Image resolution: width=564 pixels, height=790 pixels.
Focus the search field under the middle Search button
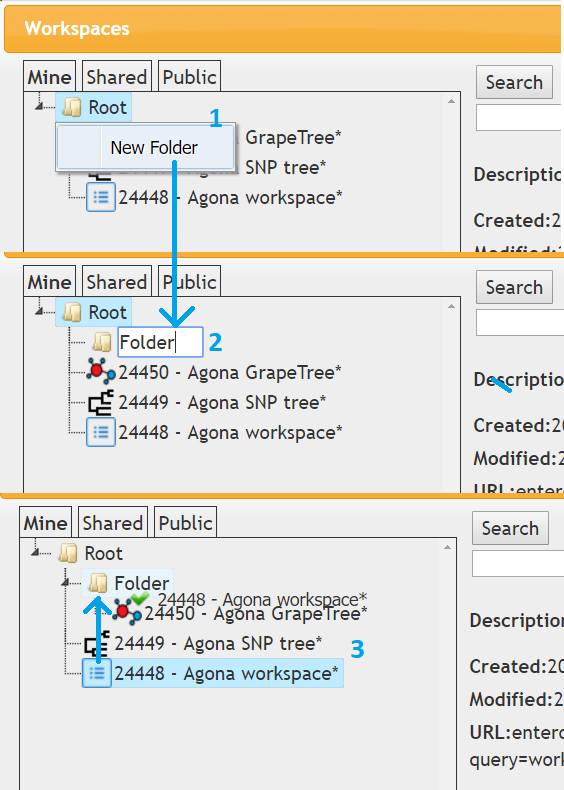[520, 323]
